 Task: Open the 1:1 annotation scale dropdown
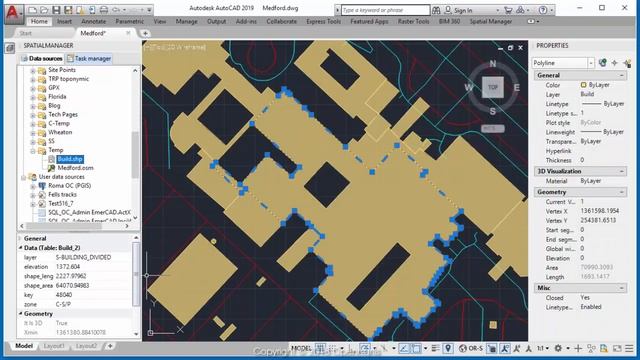click(x=542, y=348)
